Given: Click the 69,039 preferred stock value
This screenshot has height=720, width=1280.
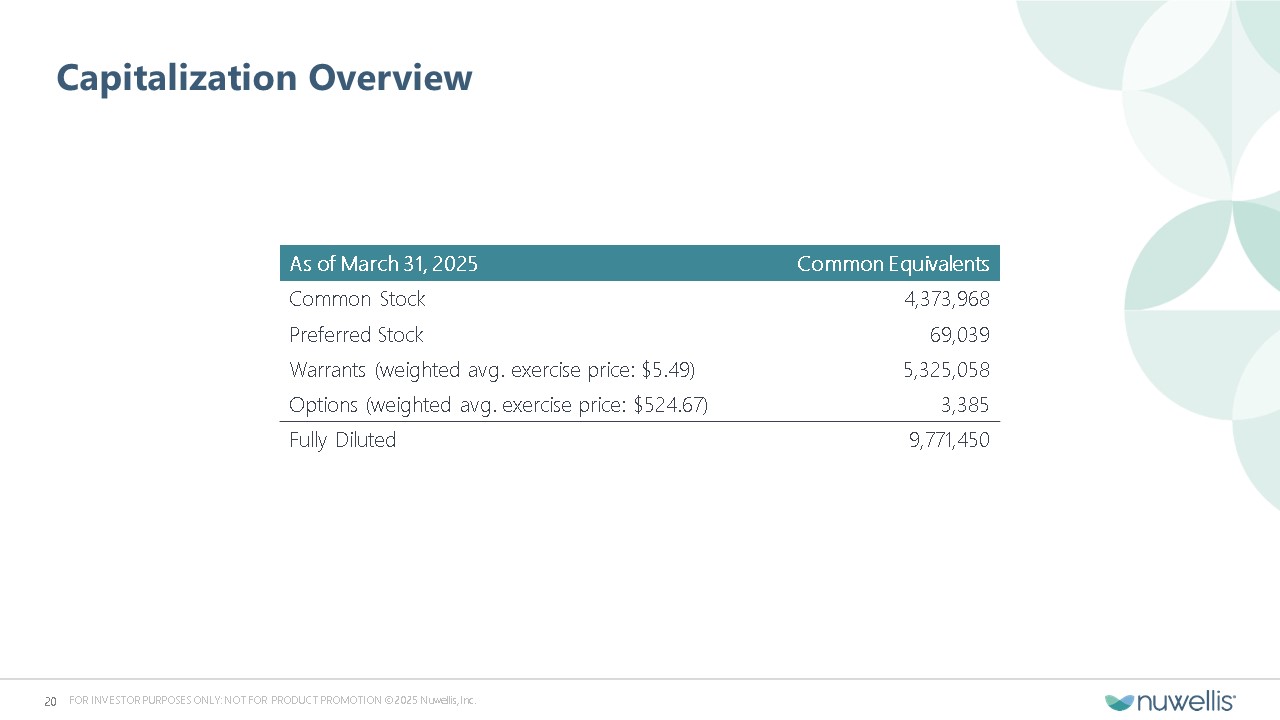Looking at the screenshot, I should (959, 334).
